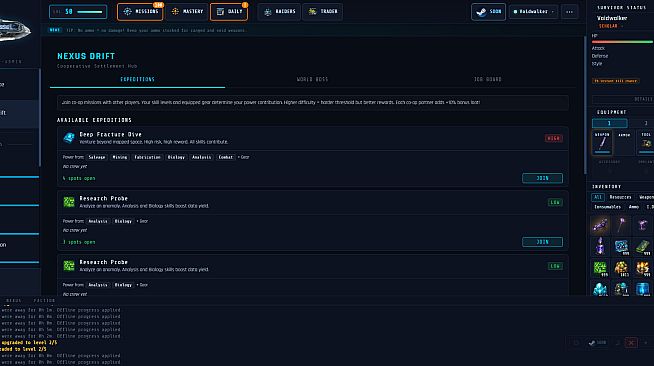Click the Steam Soon button
Screen dimensions: 654x366
click(x=488, y=12)
